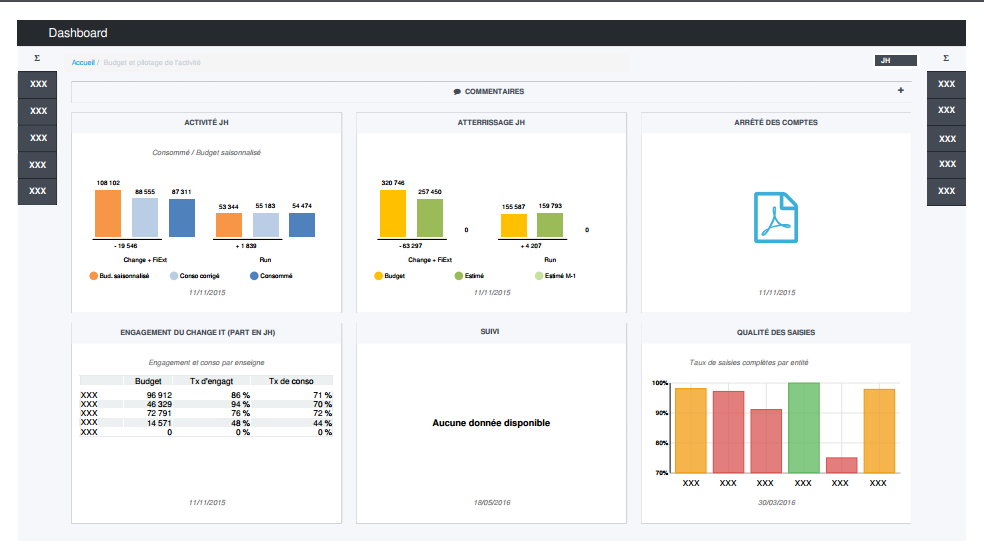Viewport: 984px width, 559px height.
Task: Toggle Consommé legend marker
Action: click(x=254, y=276)
